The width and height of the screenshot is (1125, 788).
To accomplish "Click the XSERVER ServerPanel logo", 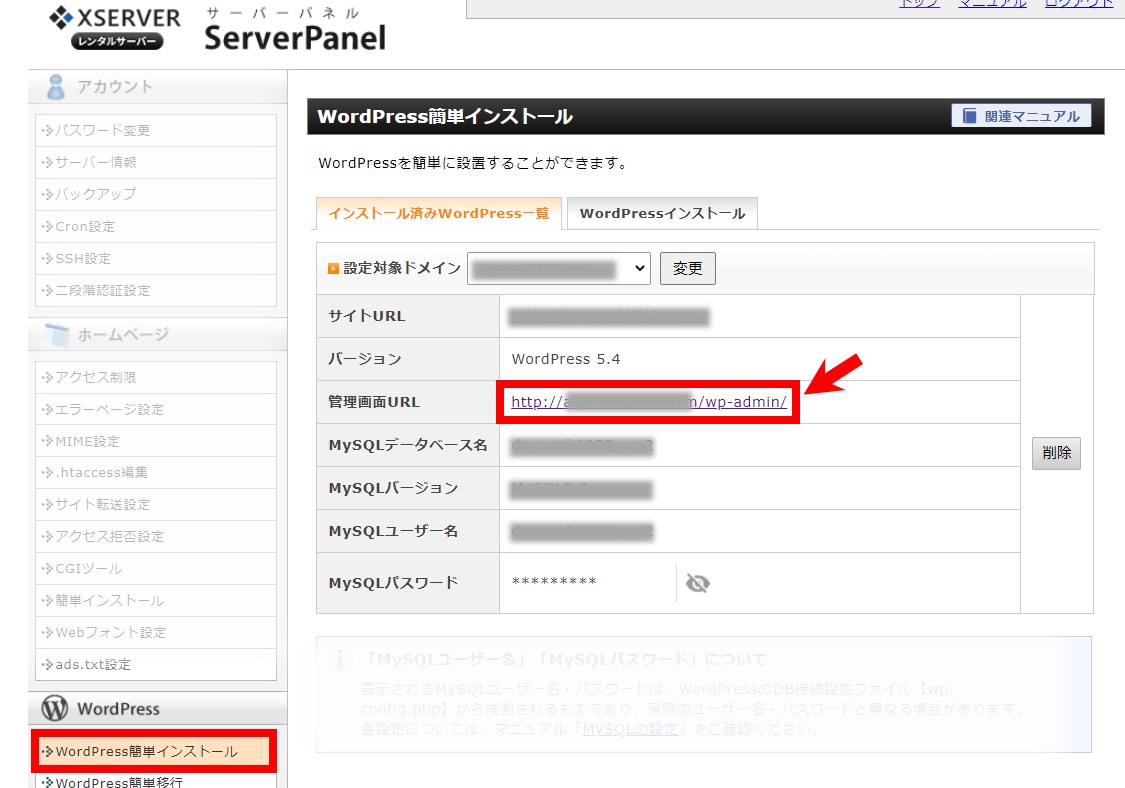I will click(217, 28).
